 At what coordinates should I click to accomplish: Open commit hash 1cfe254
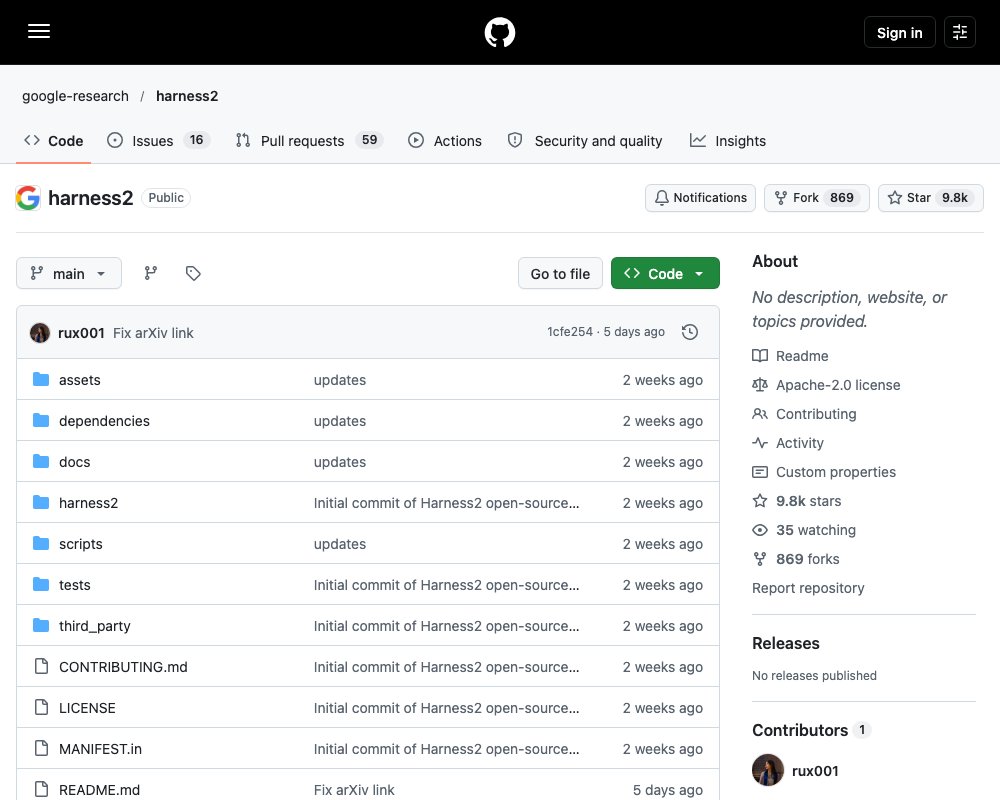[x=570, y=332]
